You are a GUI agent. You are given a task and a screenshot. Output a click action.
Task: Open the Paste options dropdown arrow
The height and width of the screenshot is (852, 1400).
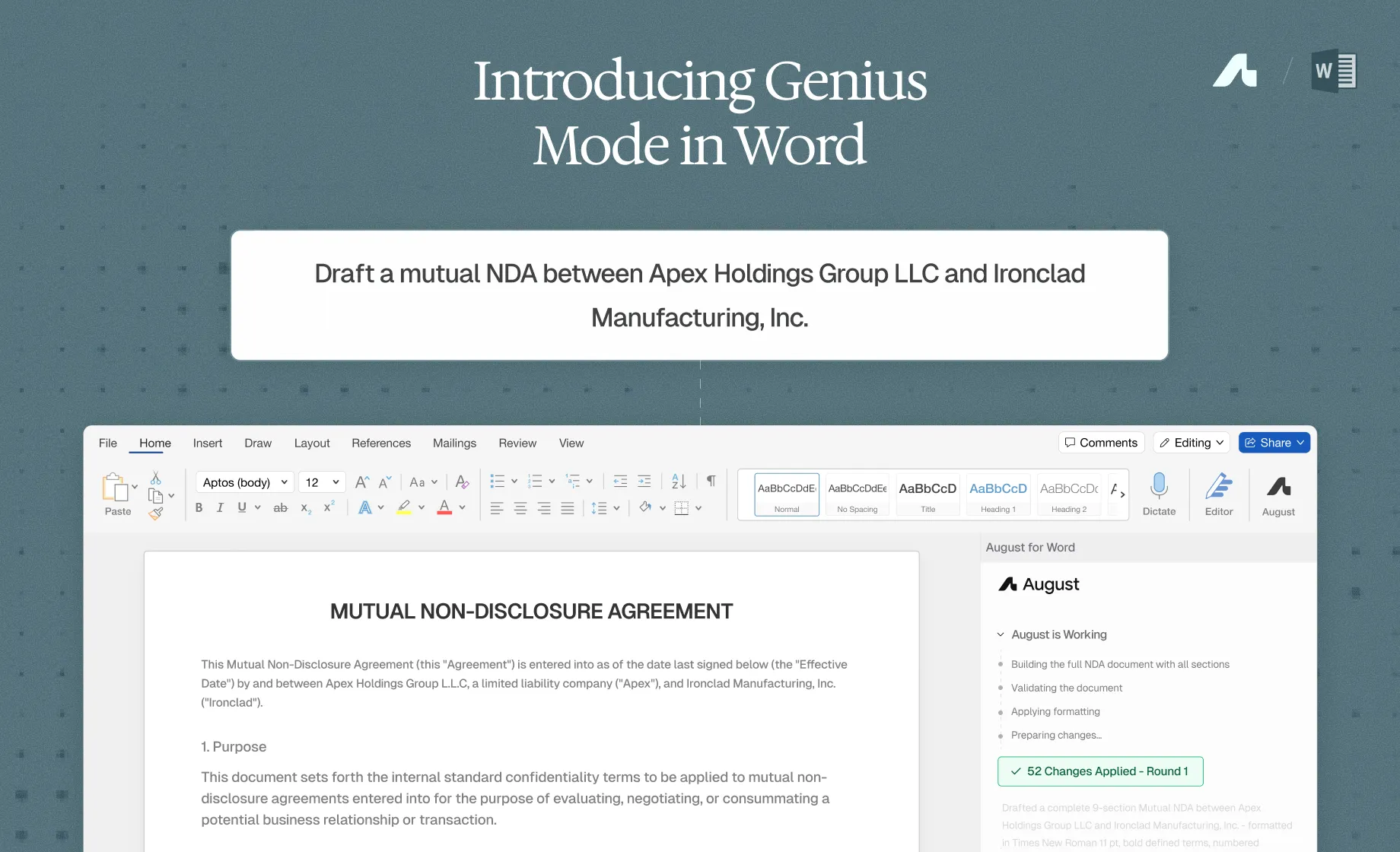(135, 487)
